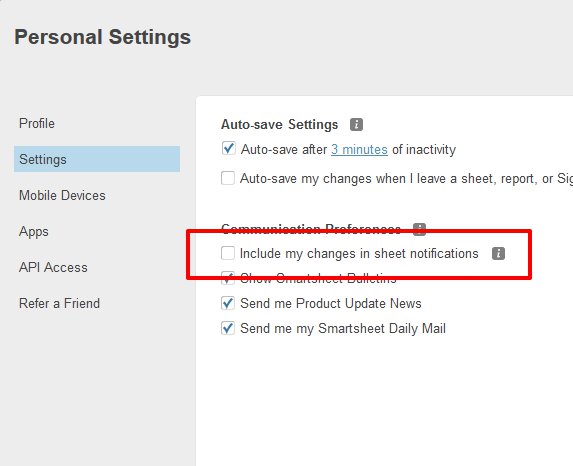Click the Auto-save Settings section title
This screenshot has width=573, height=466.
tap(280, 124)
